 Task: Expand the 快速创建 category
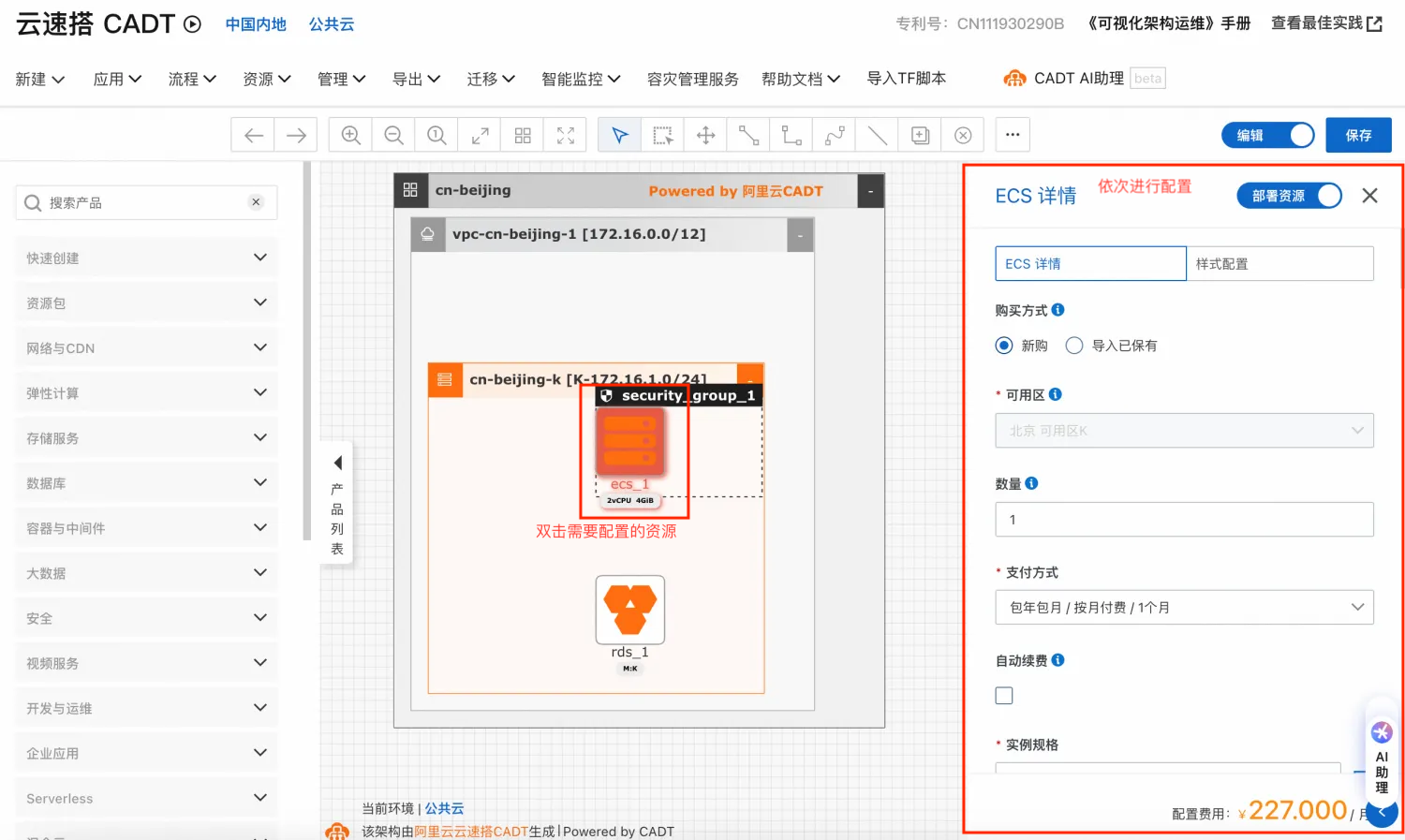coord(146,258)
